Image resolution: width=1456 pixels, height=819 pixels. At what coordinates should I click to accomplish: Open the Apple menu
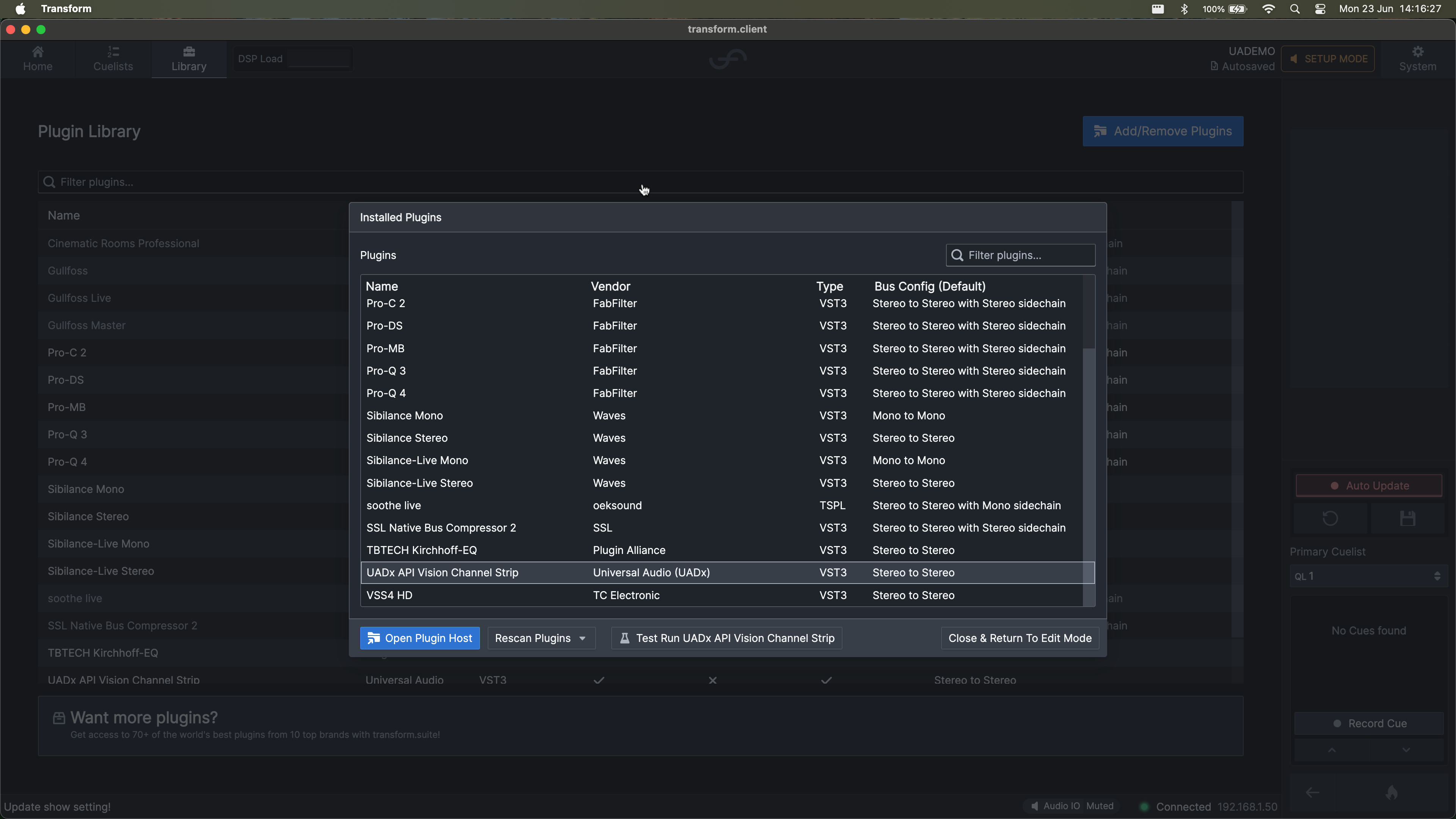pyautogui.click(x=20, y=9)
